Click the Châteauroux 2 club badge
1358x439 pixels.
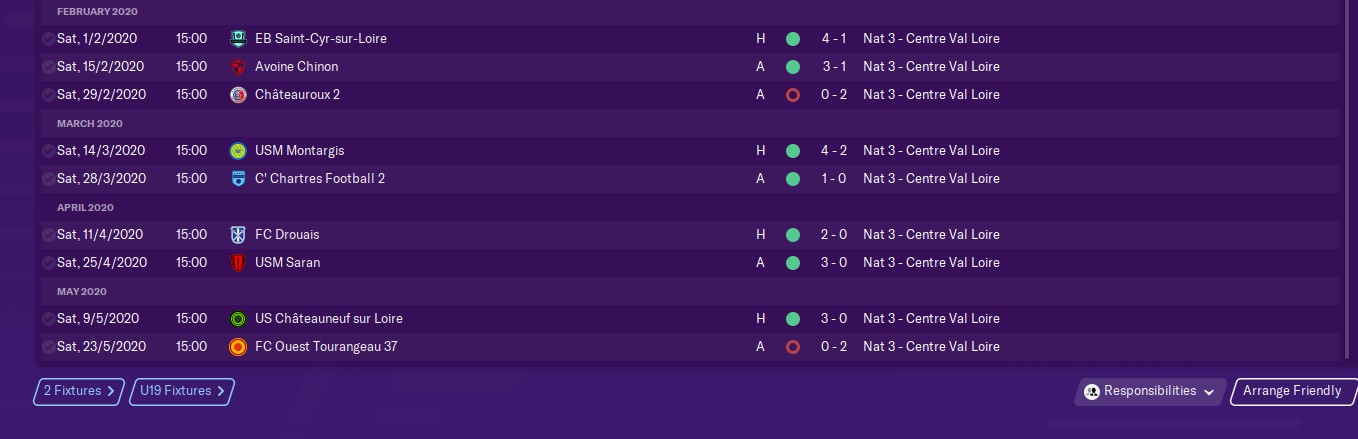tap(238, 95)
